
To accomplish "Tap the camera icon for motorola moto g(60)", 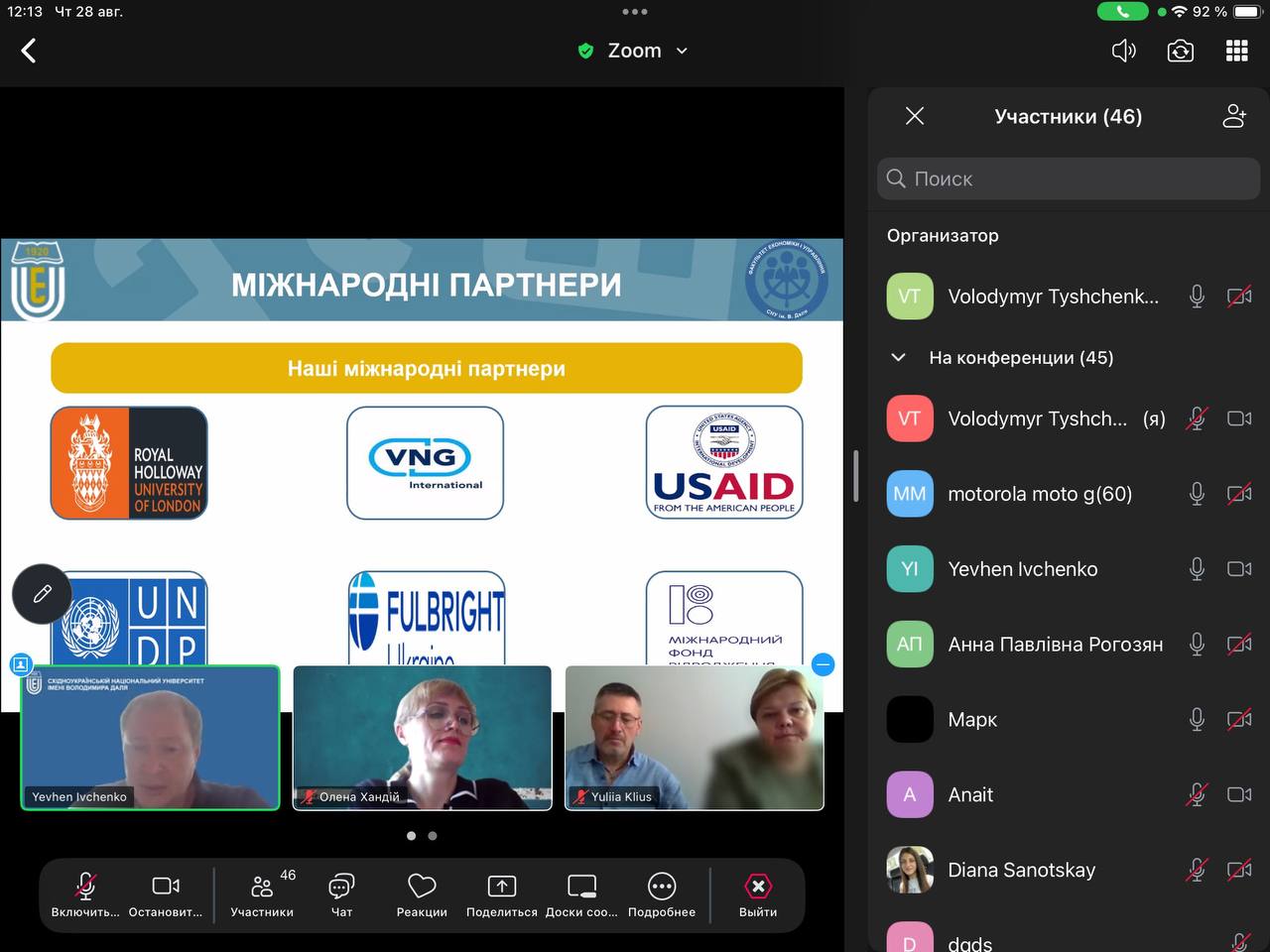I will 1239,494.
